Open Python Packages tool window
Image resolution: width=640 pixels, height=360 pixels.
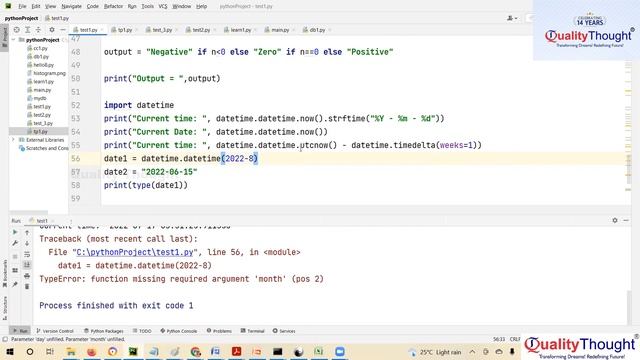point(104,331)
